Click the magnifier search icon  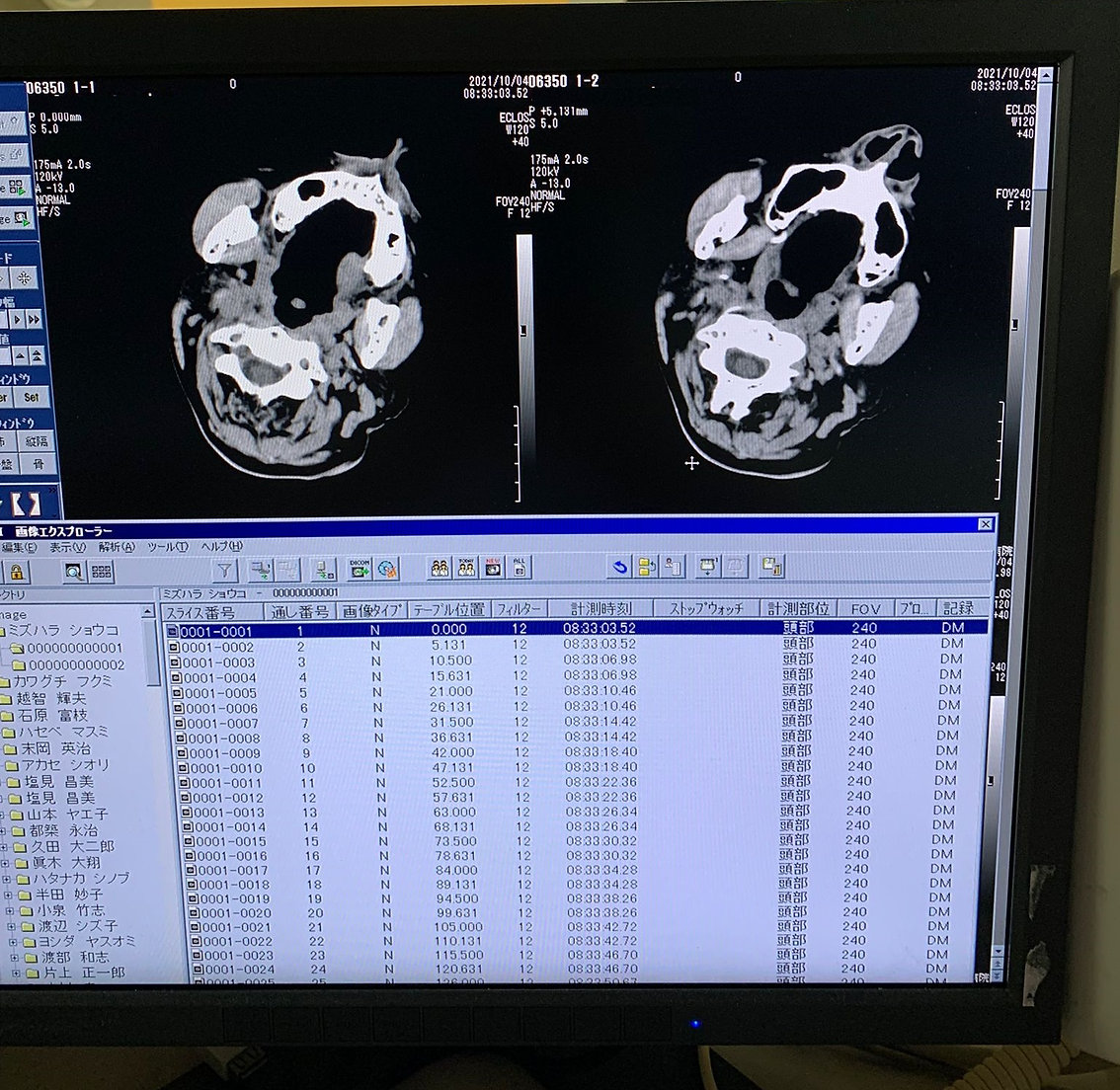coord(73,571)
